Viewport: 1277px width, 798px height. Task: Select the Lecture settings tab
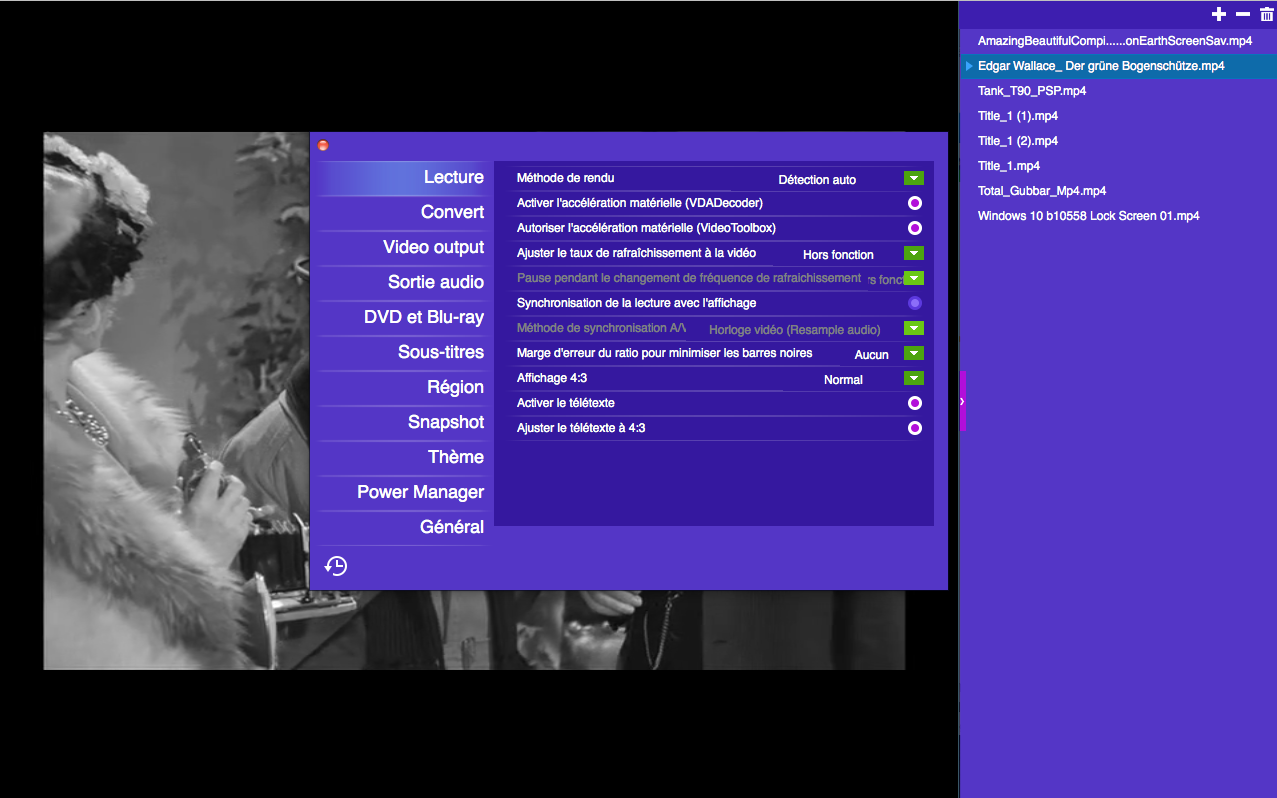[401, 177]
